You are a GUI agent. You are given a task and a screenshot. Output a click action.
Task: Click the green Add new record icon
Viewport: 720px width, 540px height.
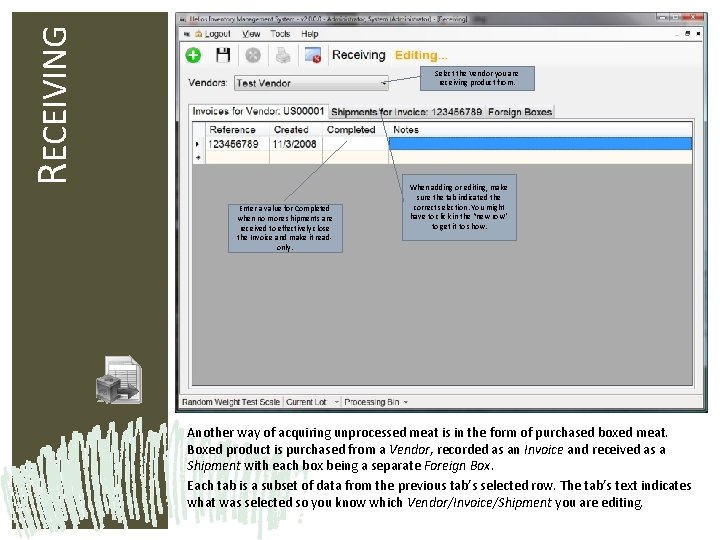click(x=193, y=55)
